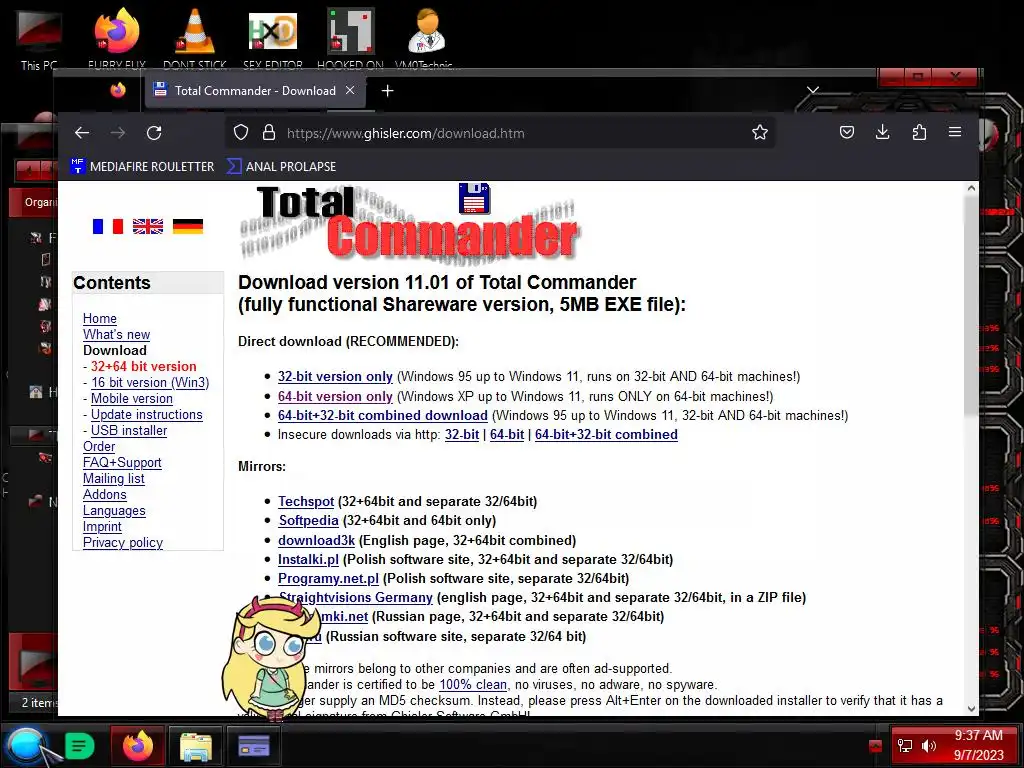
Task: Open the 32+64 bit version link
Action: 144,366
